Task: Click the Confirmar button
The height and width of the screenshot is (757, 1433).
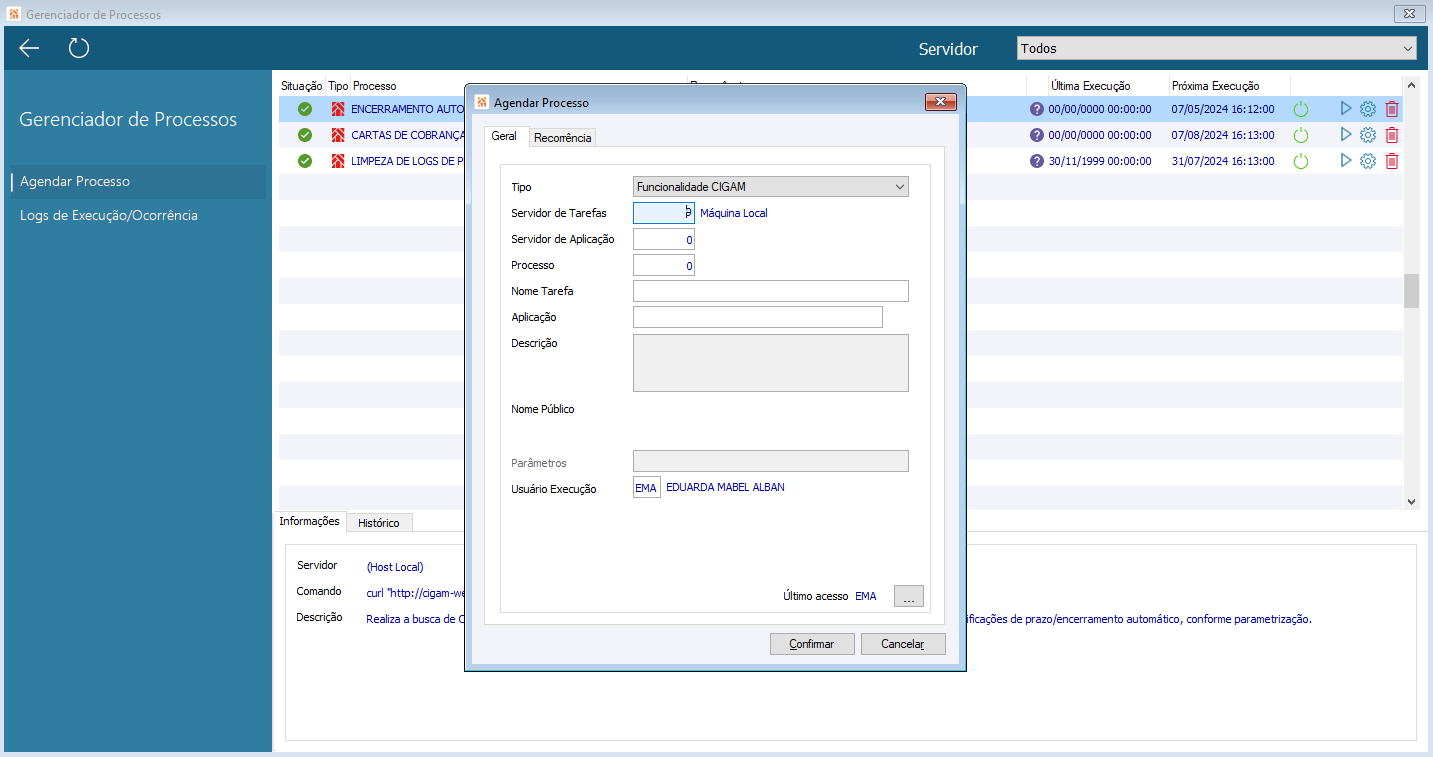Action: (812, 644)
